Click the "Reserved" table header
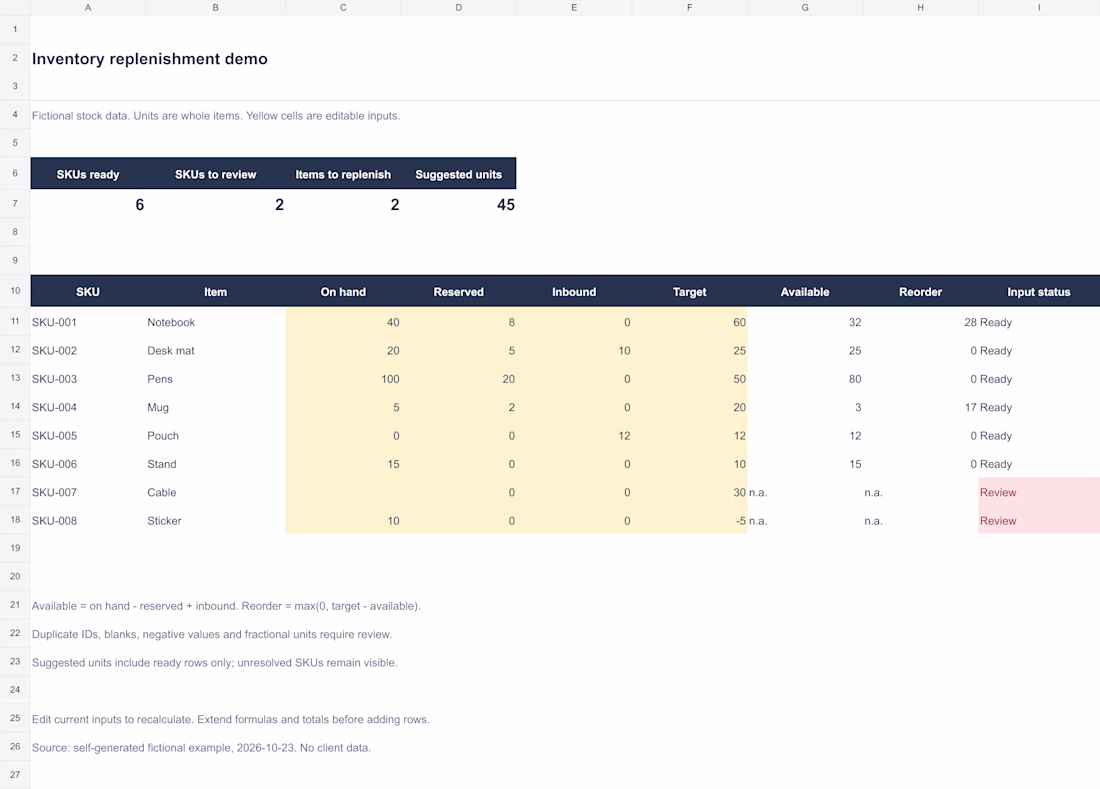 (x=459, y=292)
